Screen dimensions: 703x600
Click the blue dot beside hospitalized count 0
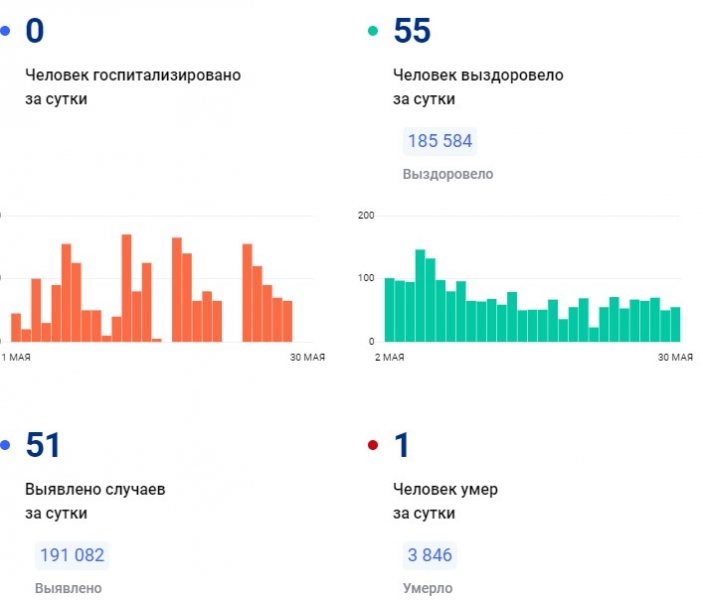5,32
